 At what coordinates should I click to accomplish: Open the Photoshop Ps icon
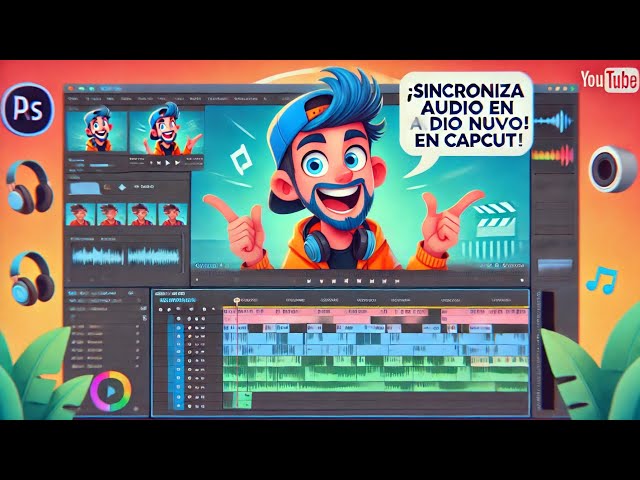click(27, 109)
